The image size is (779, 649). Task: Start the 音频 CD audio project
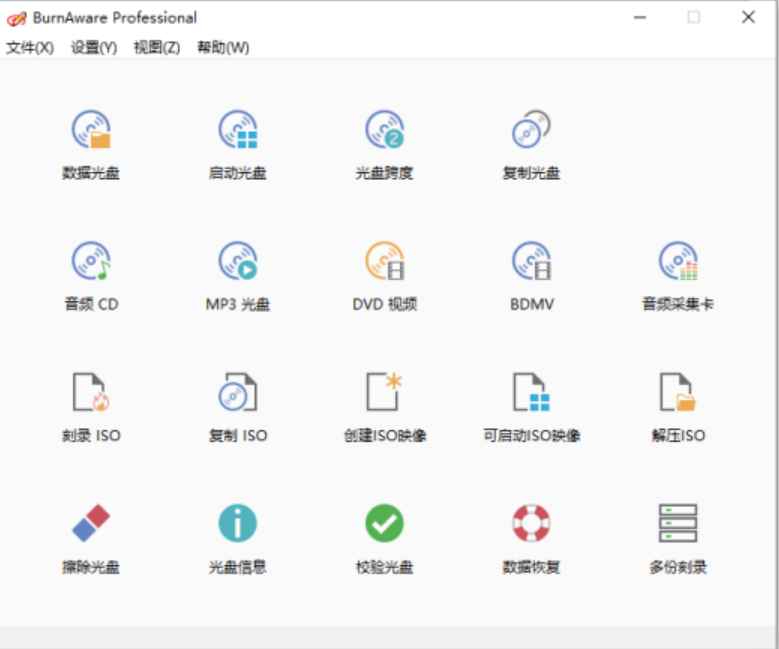pyautogui.click(x=91, y=262)
